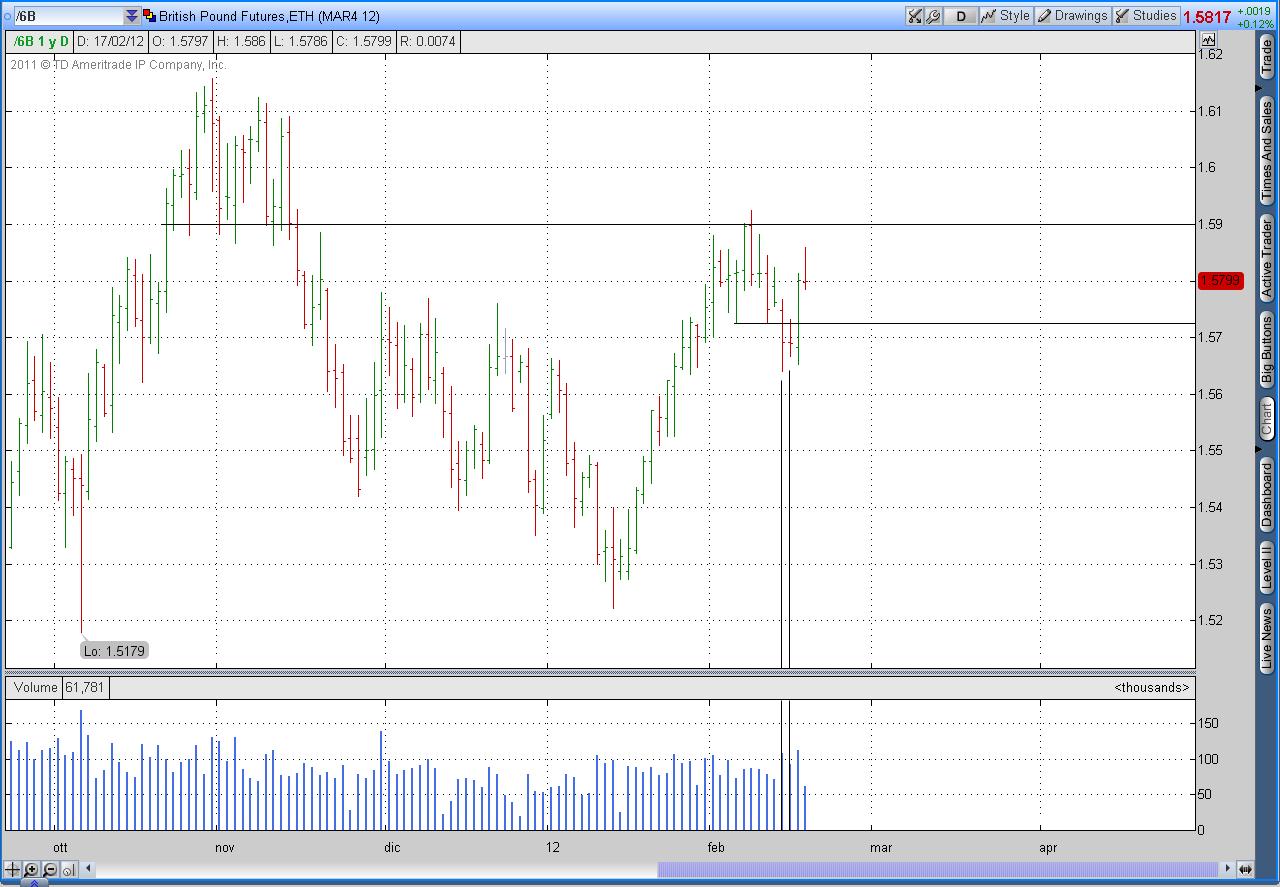
Task: Open the Dashboard side tab
Action: (x=1267, y=495)
